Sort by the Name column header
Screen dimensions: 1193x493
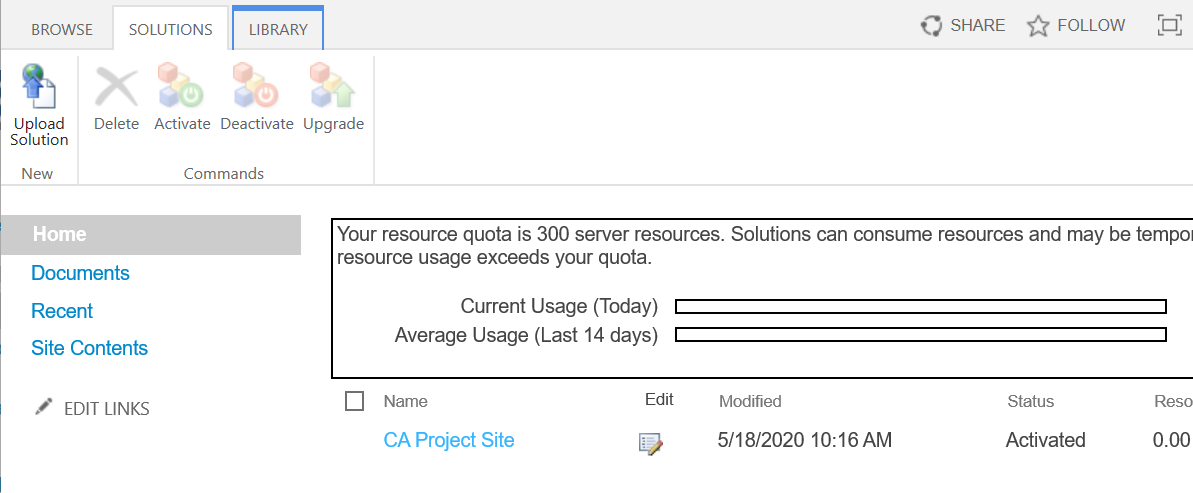(x=406, y=401)
